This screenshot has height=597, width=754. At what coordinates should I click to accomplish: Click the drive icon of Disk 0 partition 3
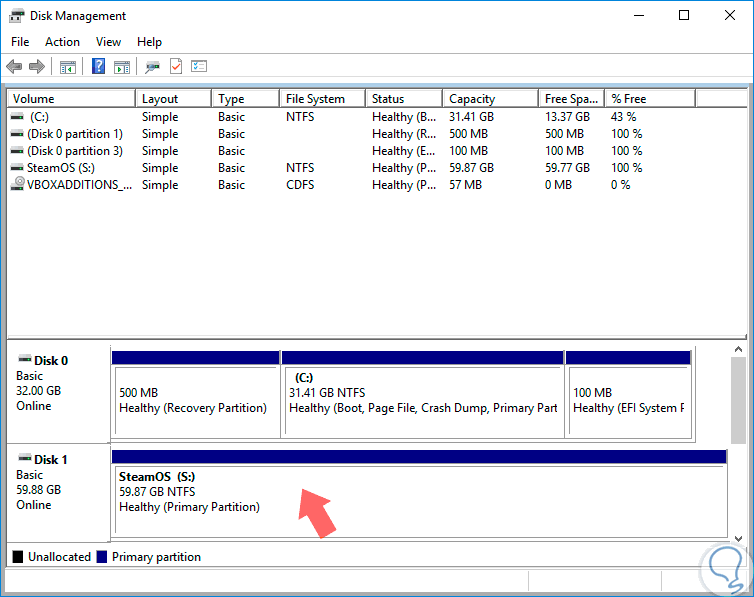pyautogui.click(x=17, y=150)
